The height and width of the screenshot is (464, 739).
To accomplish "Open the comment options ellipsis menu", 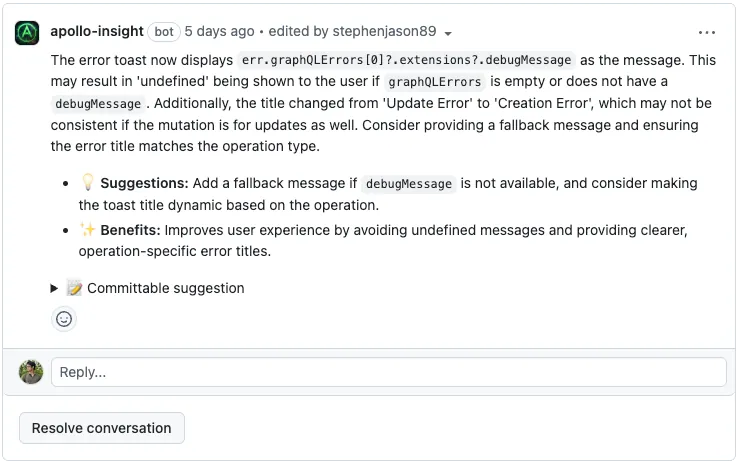I will click(x=707, y=32).
